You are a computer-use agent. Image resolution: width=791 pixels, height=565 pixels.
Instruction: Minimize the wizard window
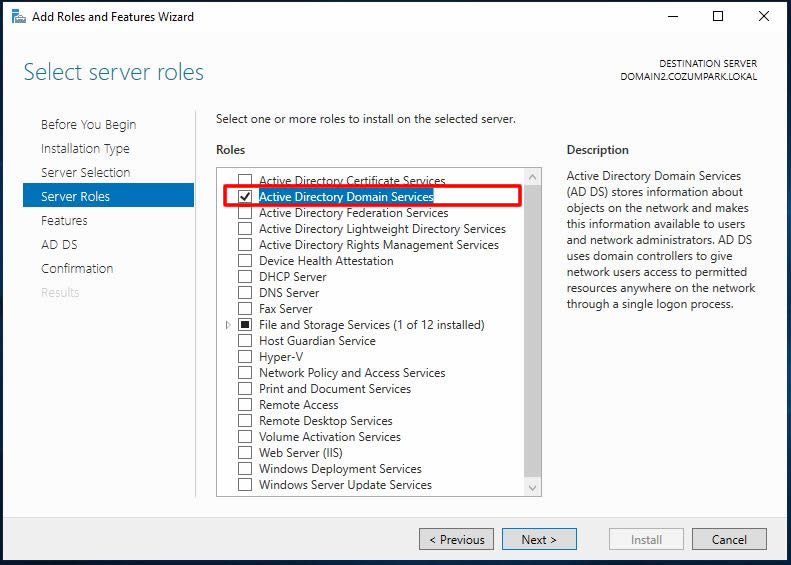tap(673, 16)
